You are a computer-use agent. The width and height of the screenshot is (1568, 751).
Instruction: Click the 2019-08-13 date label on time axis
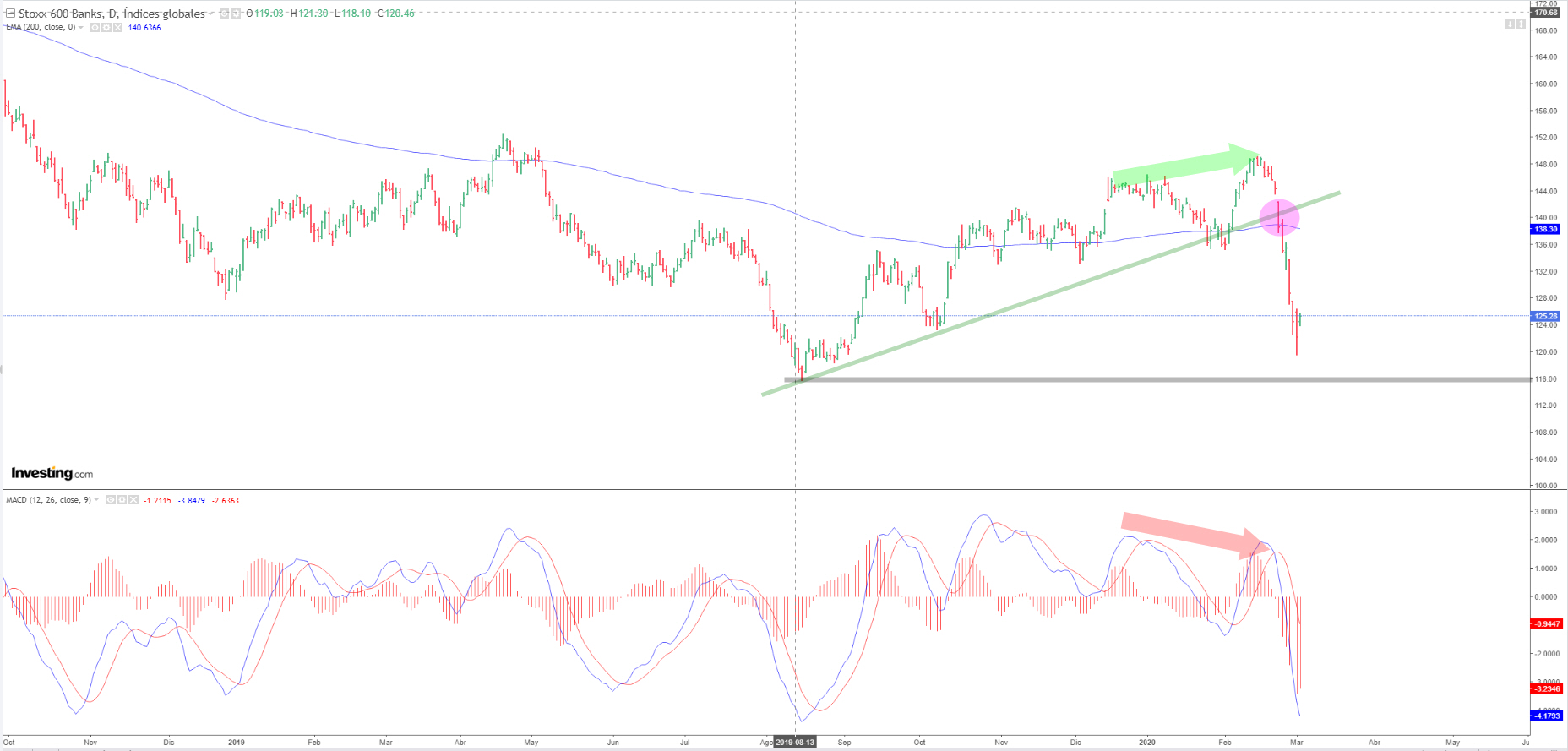pos(795,743)
